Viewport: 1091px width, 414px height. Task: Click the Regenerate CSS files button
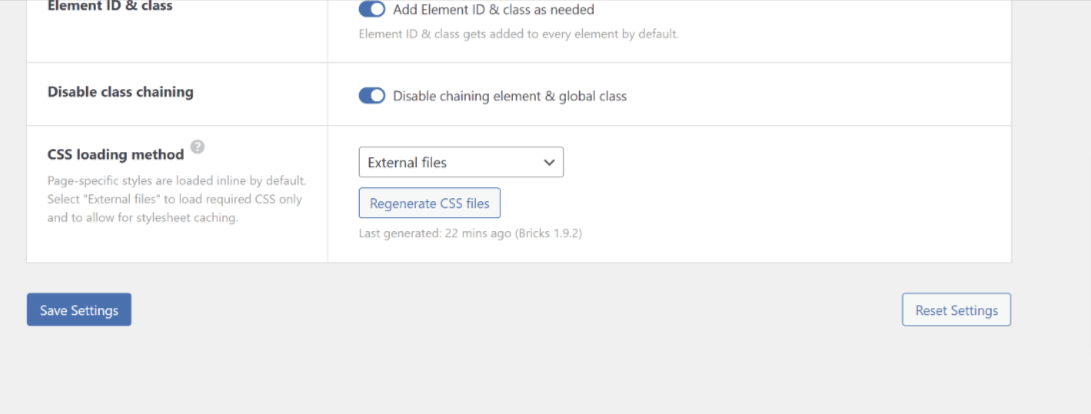point(429,204)
